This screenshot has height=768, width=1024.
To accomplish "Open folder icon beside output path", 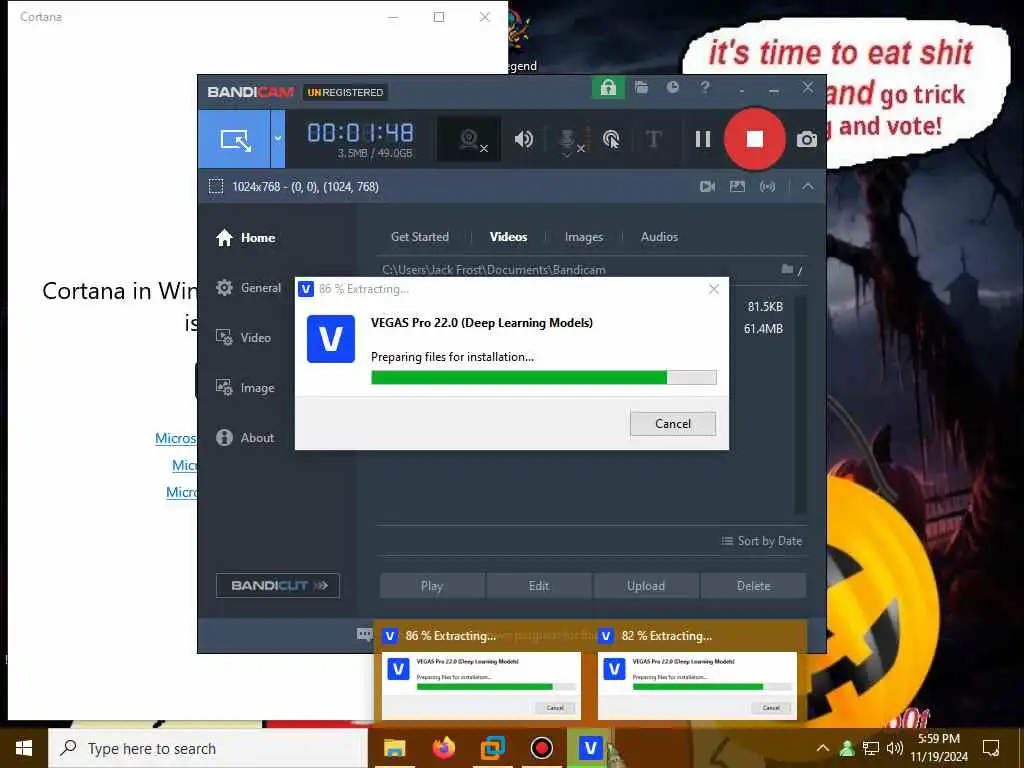I will click(x=788, y=269).
